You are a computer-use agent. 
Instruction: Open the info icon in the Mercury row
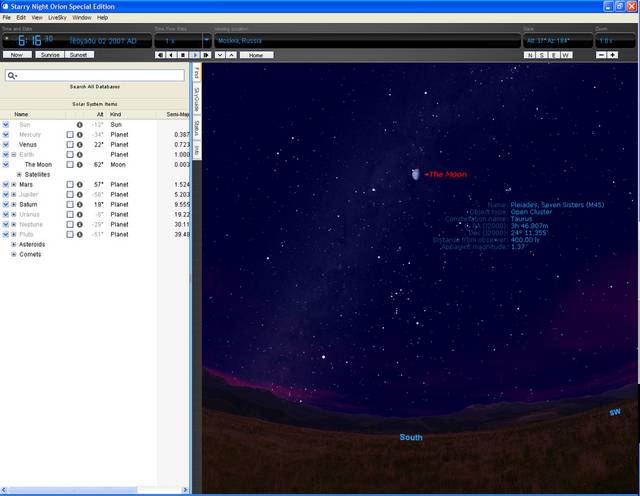coord(80,135)
